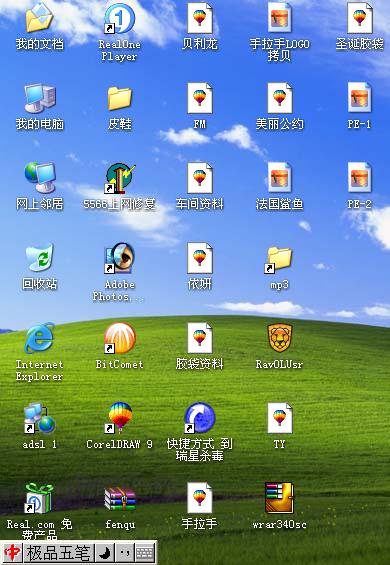This screenshot has height=565, width=390.
Task: Select the 回收站 recycle bin
Action: pos(40,258)
